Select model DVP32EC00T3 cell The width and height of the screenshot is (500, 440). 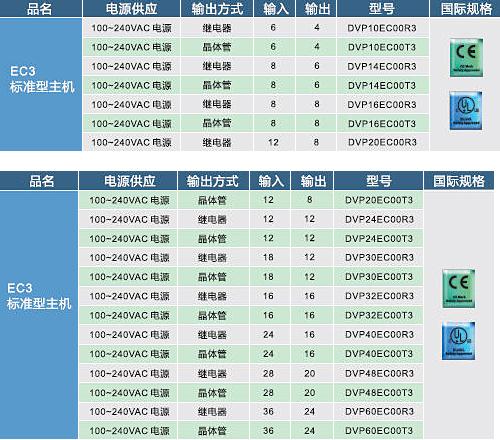[x=379, y=315]
